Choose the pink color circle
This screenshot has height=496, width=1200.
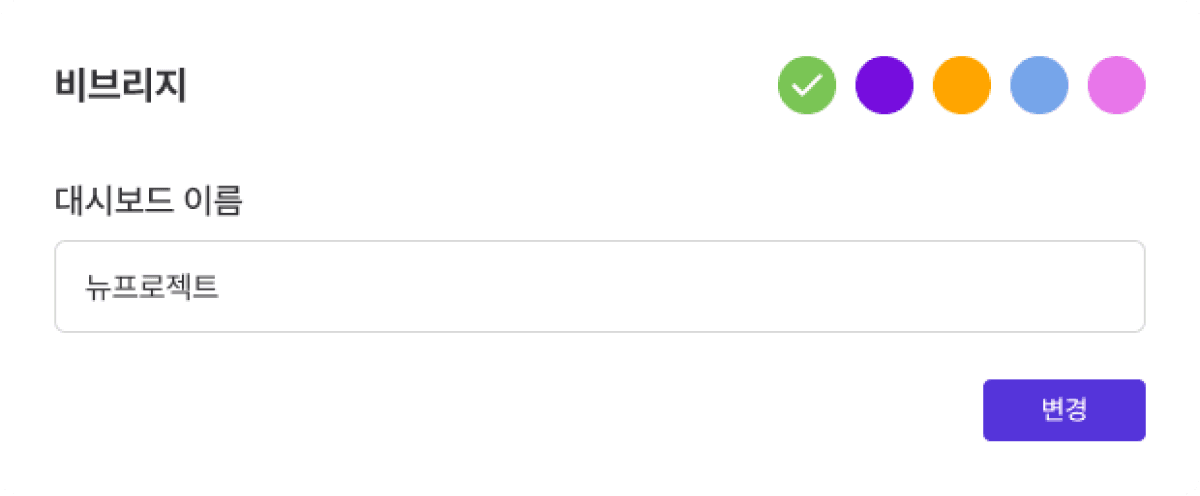1116,85
